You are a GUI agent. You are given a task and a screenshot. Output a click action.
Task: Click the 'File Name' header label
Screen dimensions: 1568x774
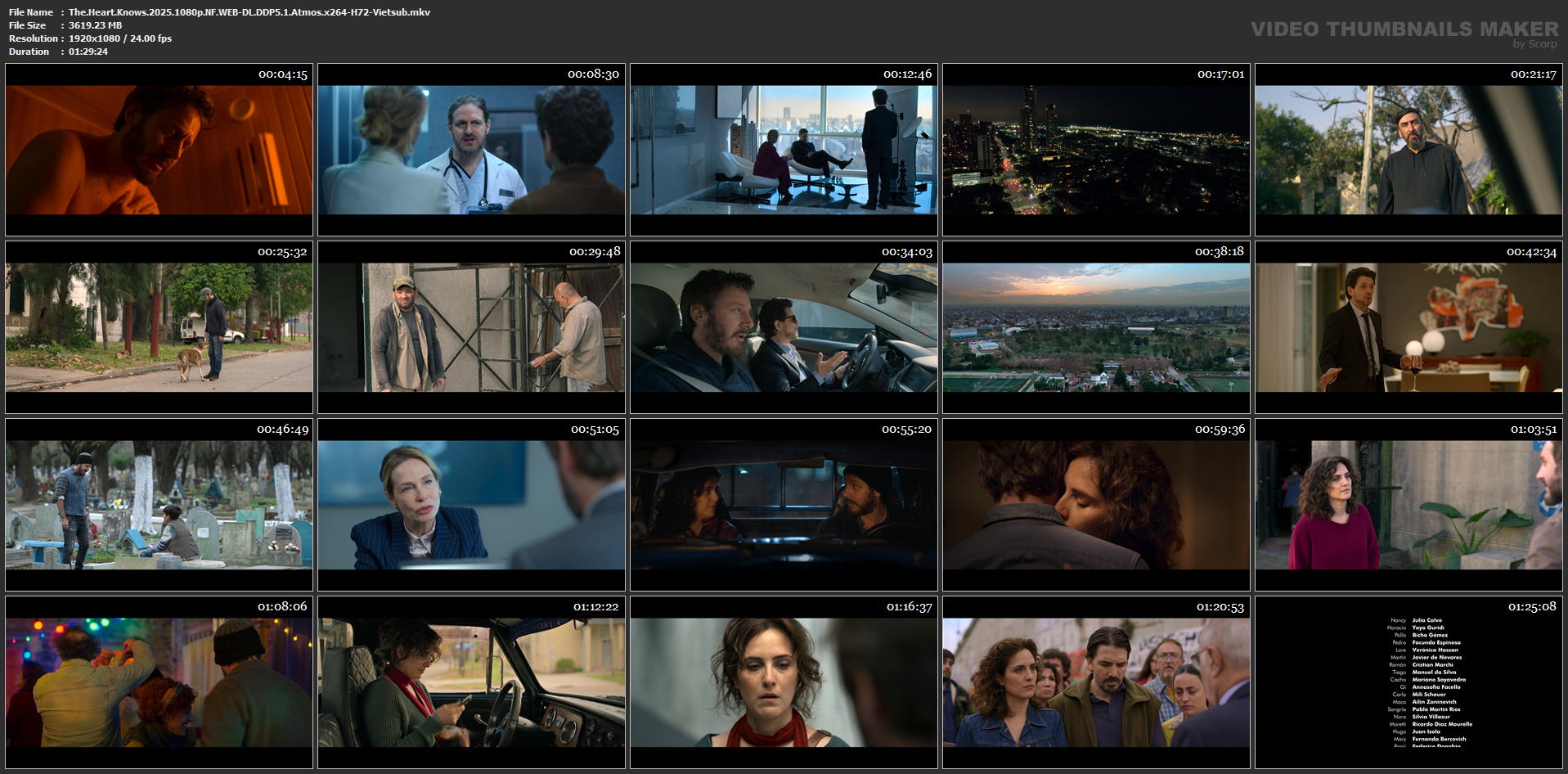(x=31, y=12)
